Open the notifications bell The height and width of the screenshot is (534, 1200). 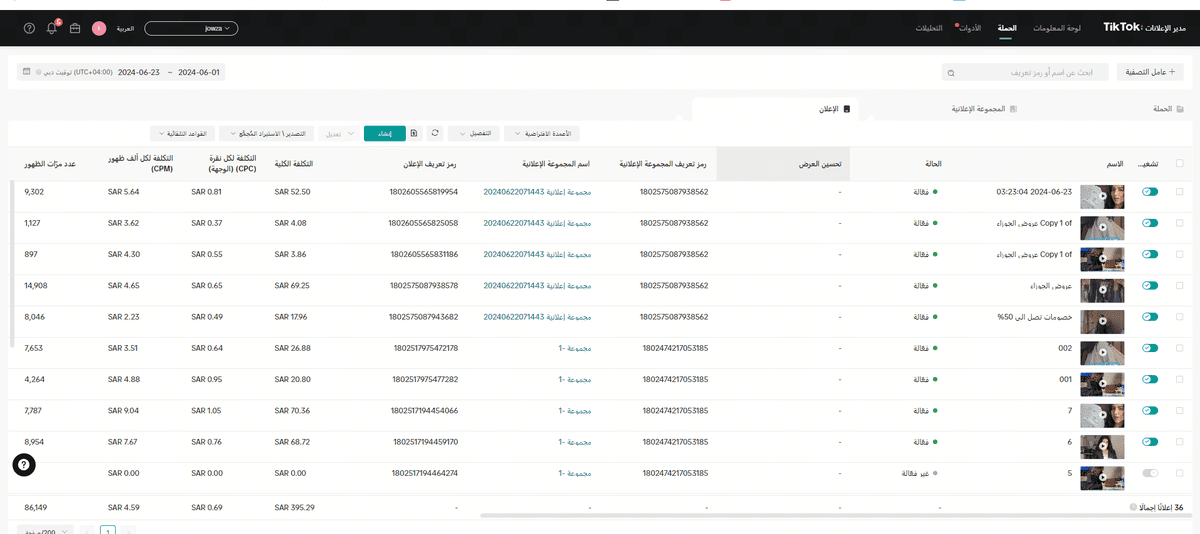tap(52, 28)
